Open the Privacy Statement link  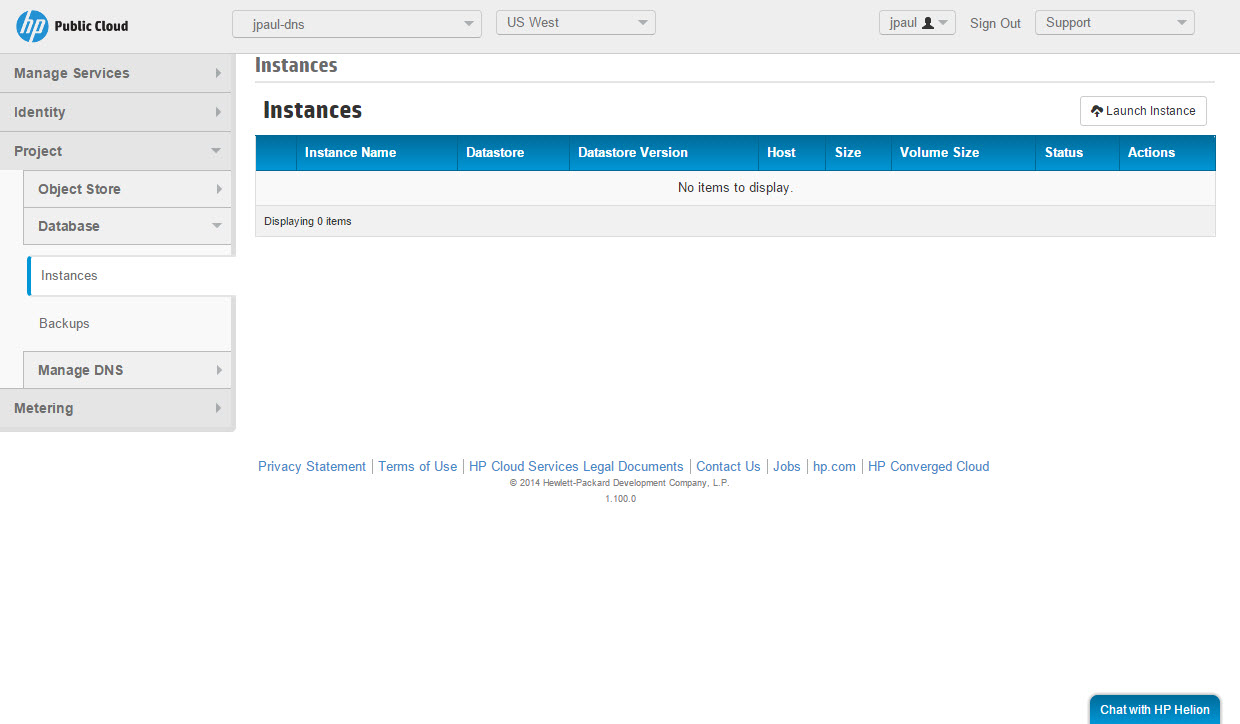pos(312,466)
